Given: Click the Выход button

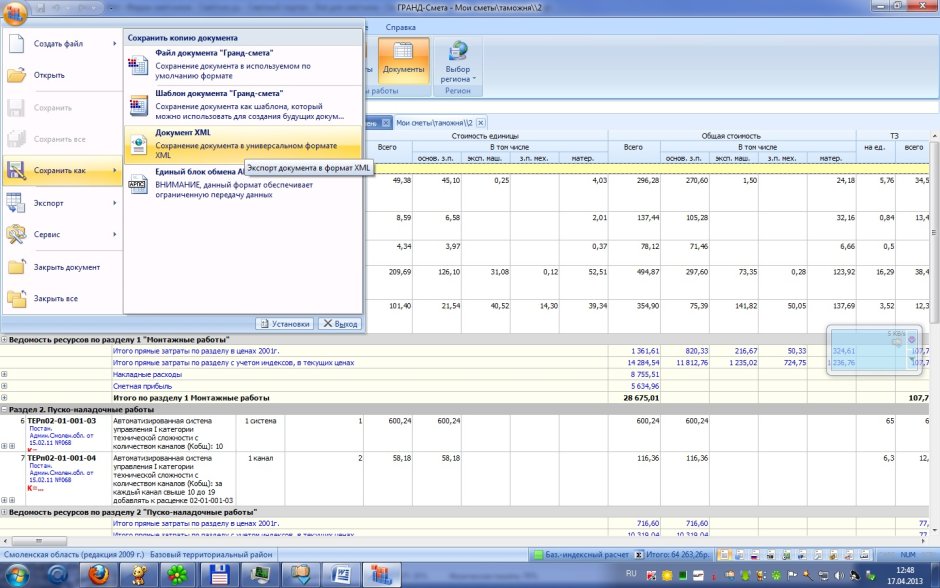Looking at the screenshot, I should pyautogui.click(x=339, y=324).
